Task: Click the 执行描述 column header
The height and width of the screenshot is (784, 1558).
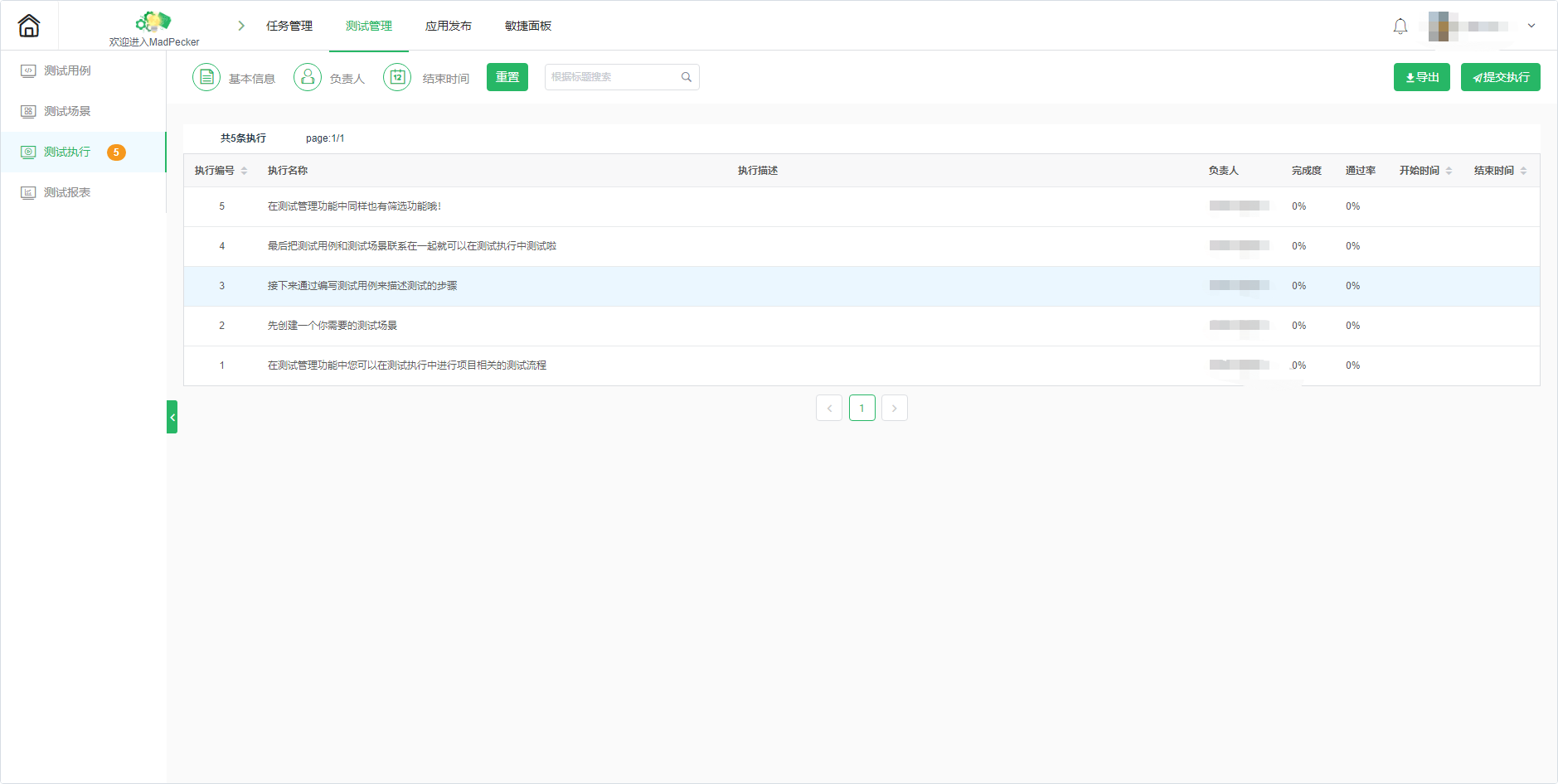Action: click(x=758, y=171)
